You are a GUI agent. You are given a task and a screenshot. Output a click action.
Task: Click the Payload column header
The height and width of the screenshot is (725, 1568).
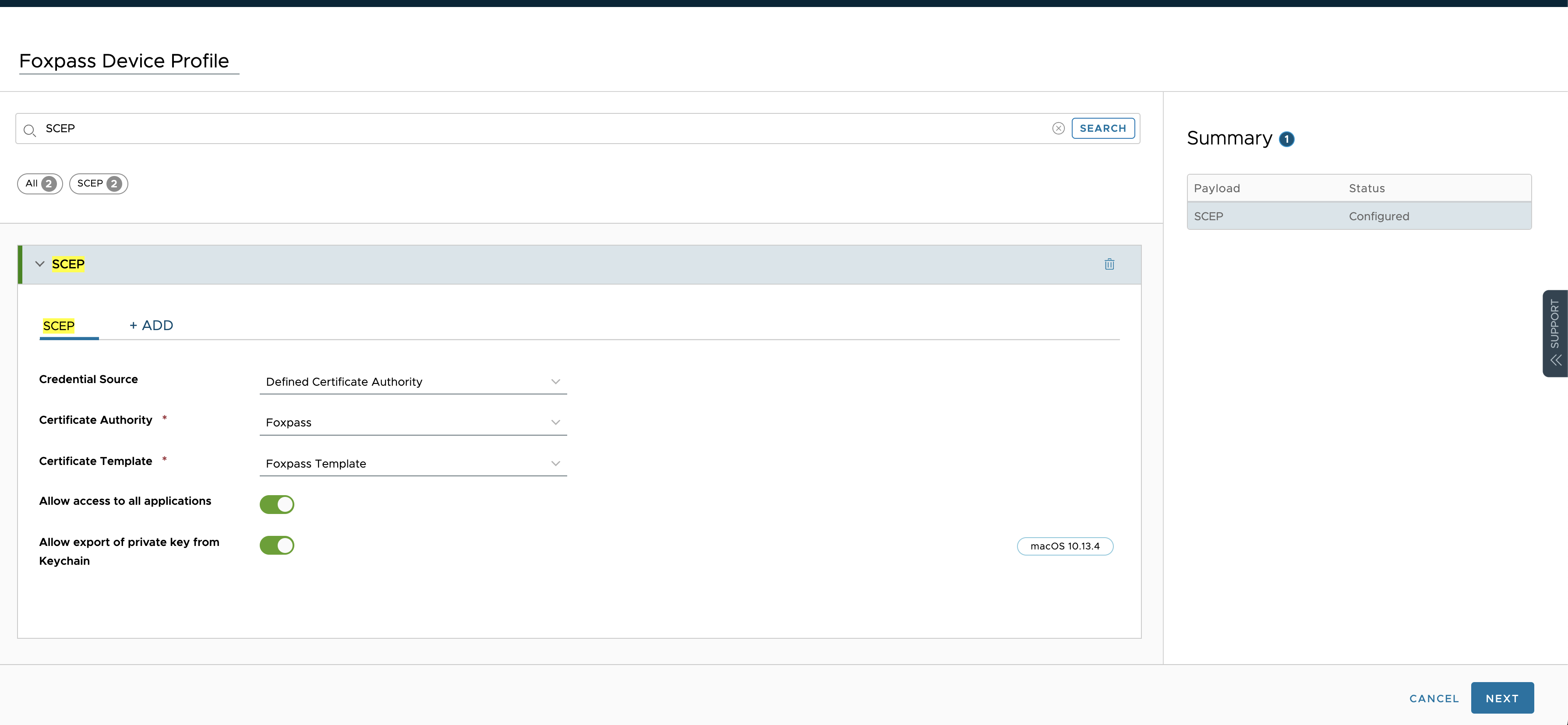1217,189
